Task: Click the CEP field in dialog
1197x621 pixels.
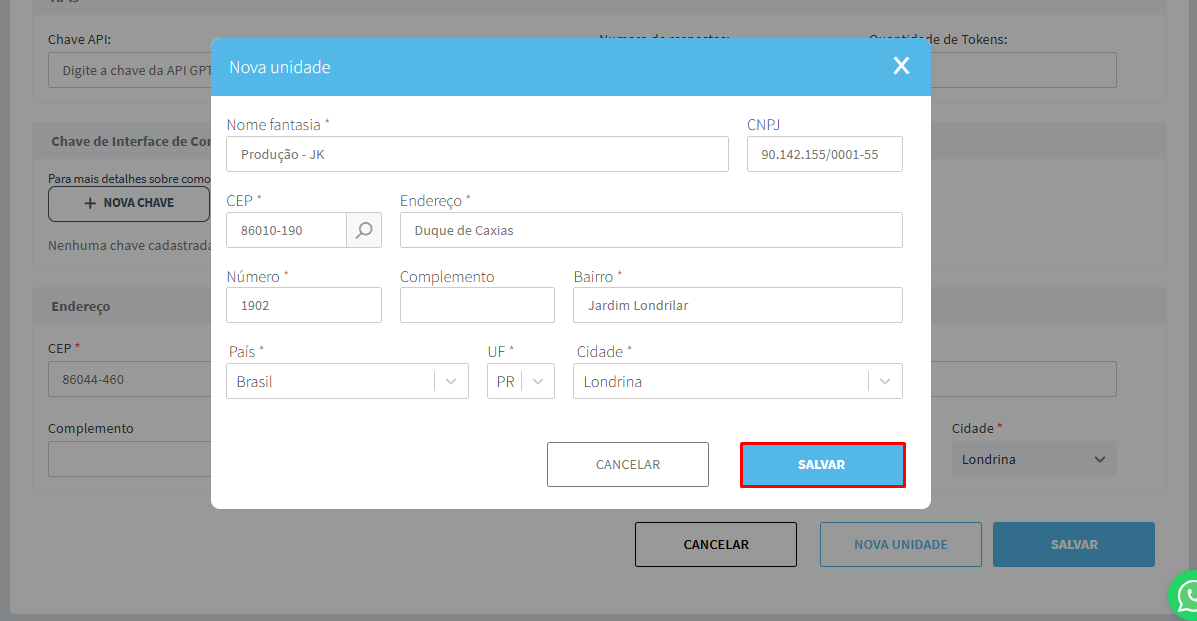Action: point(286,230)
